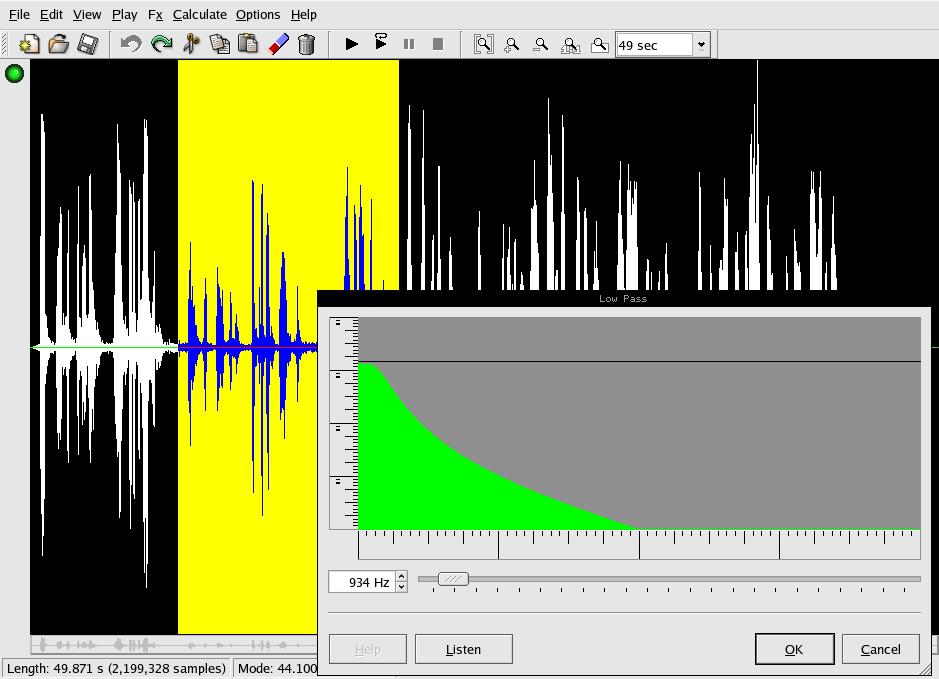The width and height of the screenshot is (939, 679).
Task: Save the file using the floppy icon
Action: (x=87, y=44)
